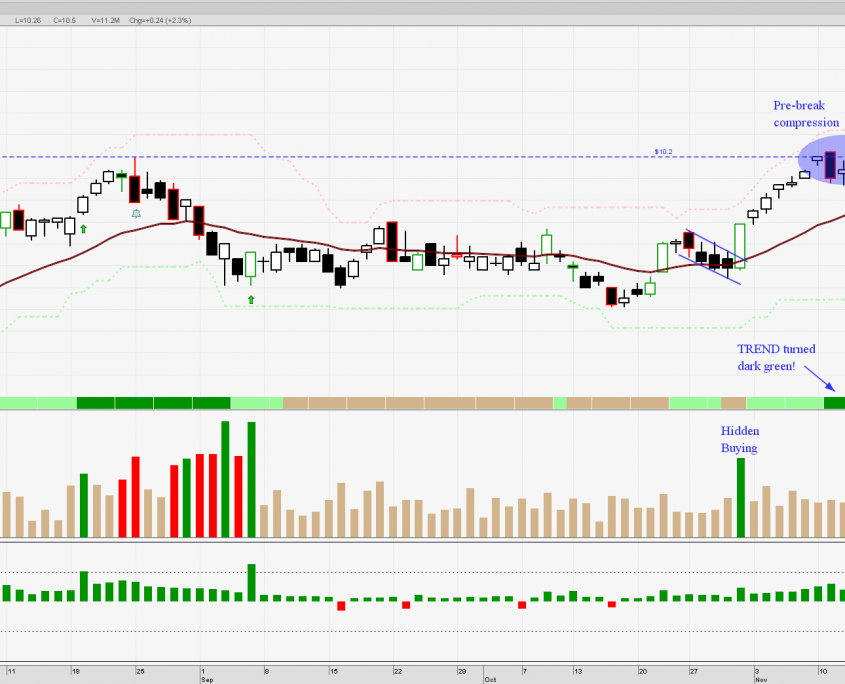
Task: Click the Chg=+0.24 (+2.3%) header readout
Action: 155,20
